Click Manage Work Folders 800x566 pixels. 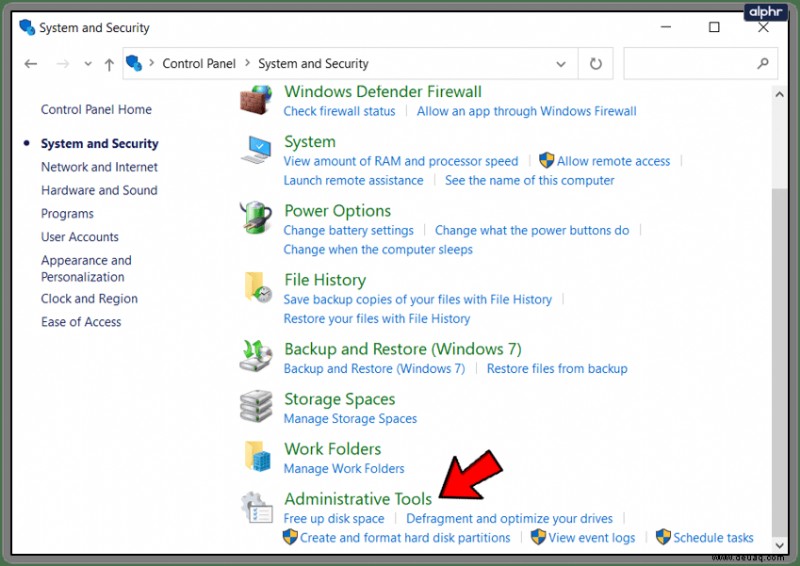[x=344, y=469]
